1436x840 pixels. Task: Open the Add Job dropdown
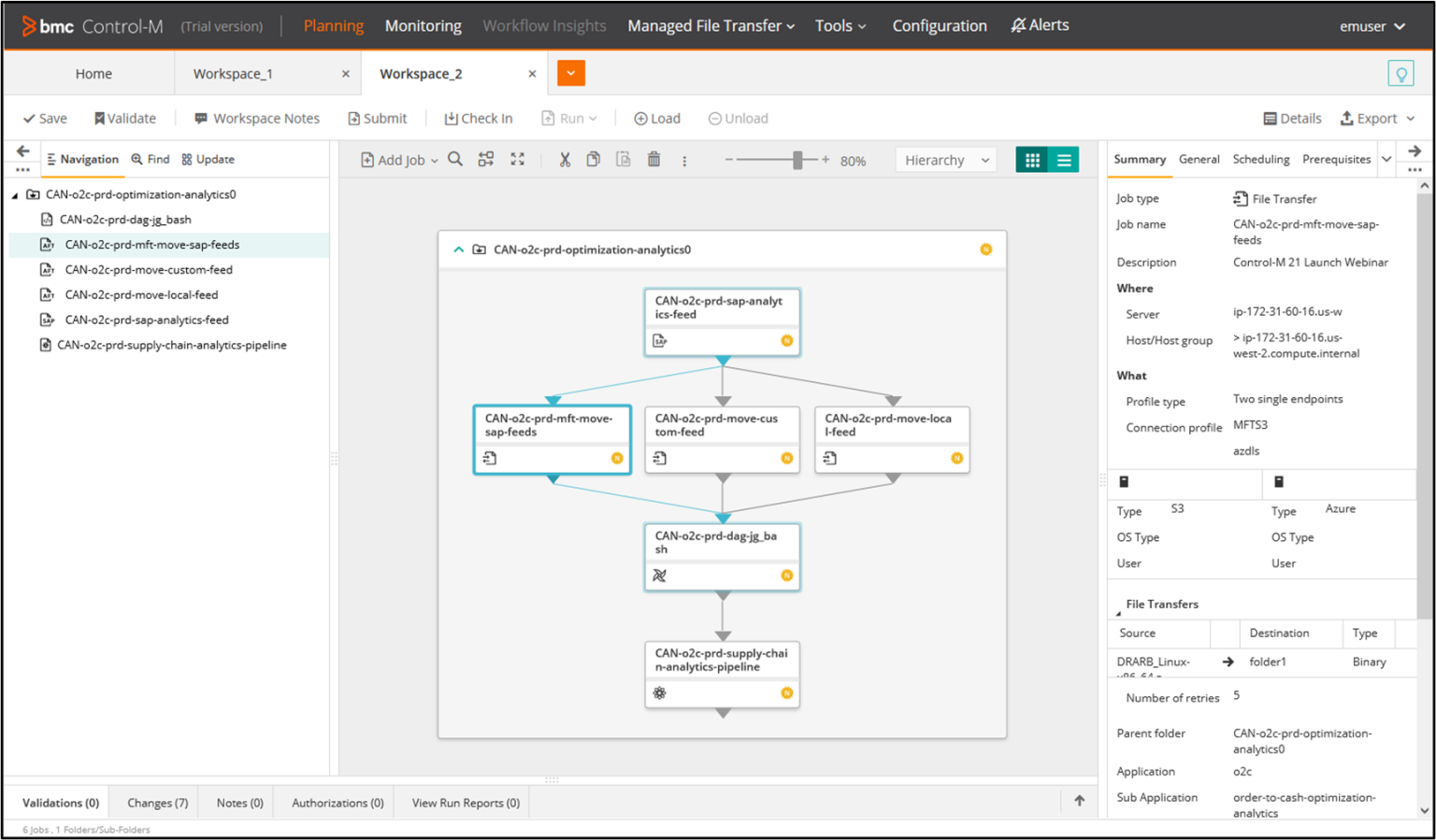click(x=398, y=159)
